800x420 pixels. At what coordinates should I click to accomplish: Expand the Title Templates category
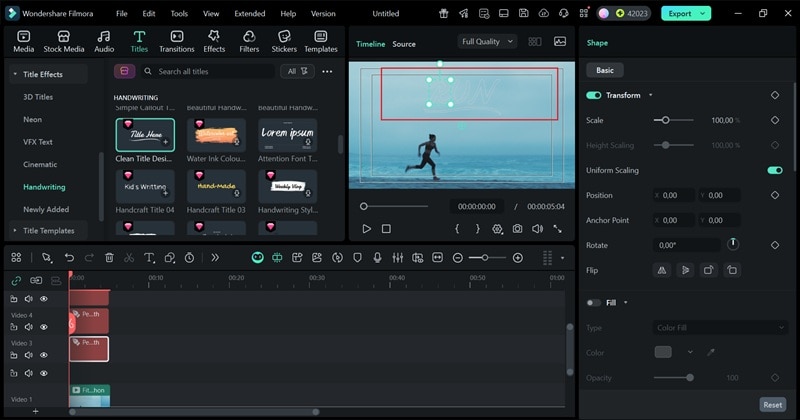49,230
